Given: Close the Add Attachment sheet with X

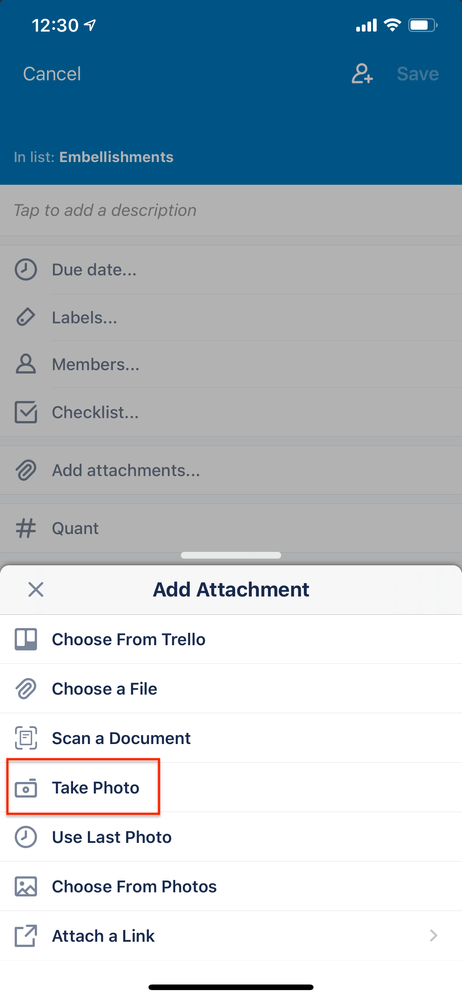Looking at the screenshot, I should click(x=36, y=589).
